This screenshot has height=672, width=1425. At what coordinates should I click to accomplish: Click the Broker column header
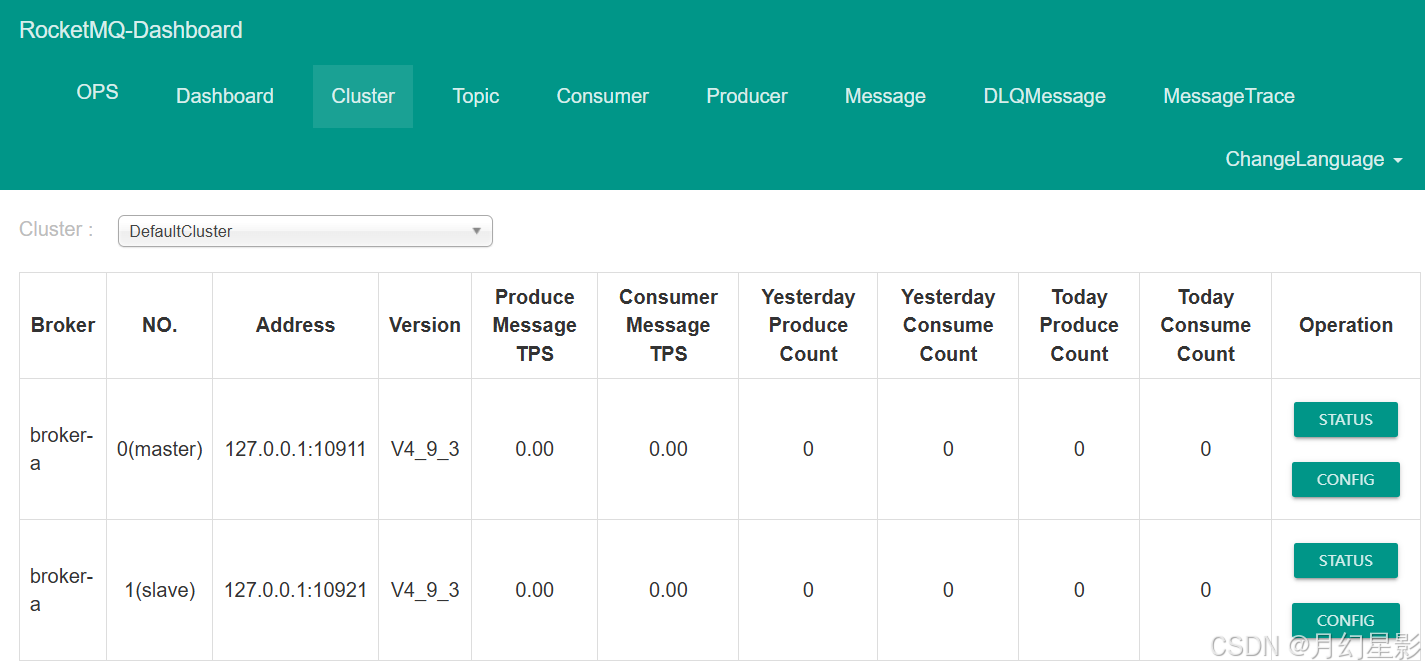63,325
